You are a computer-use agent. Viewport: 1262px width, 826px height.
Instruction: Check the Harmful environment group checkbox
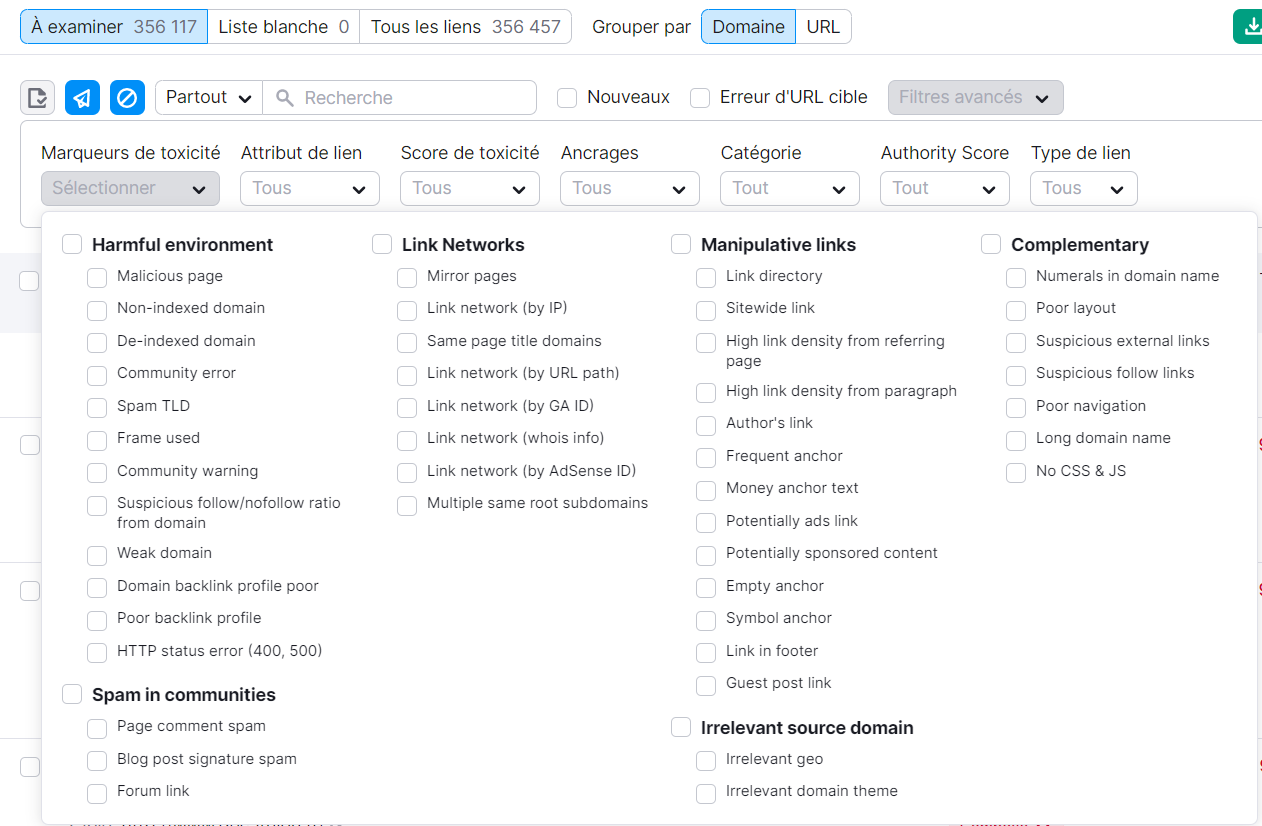[x=71, y=244]
